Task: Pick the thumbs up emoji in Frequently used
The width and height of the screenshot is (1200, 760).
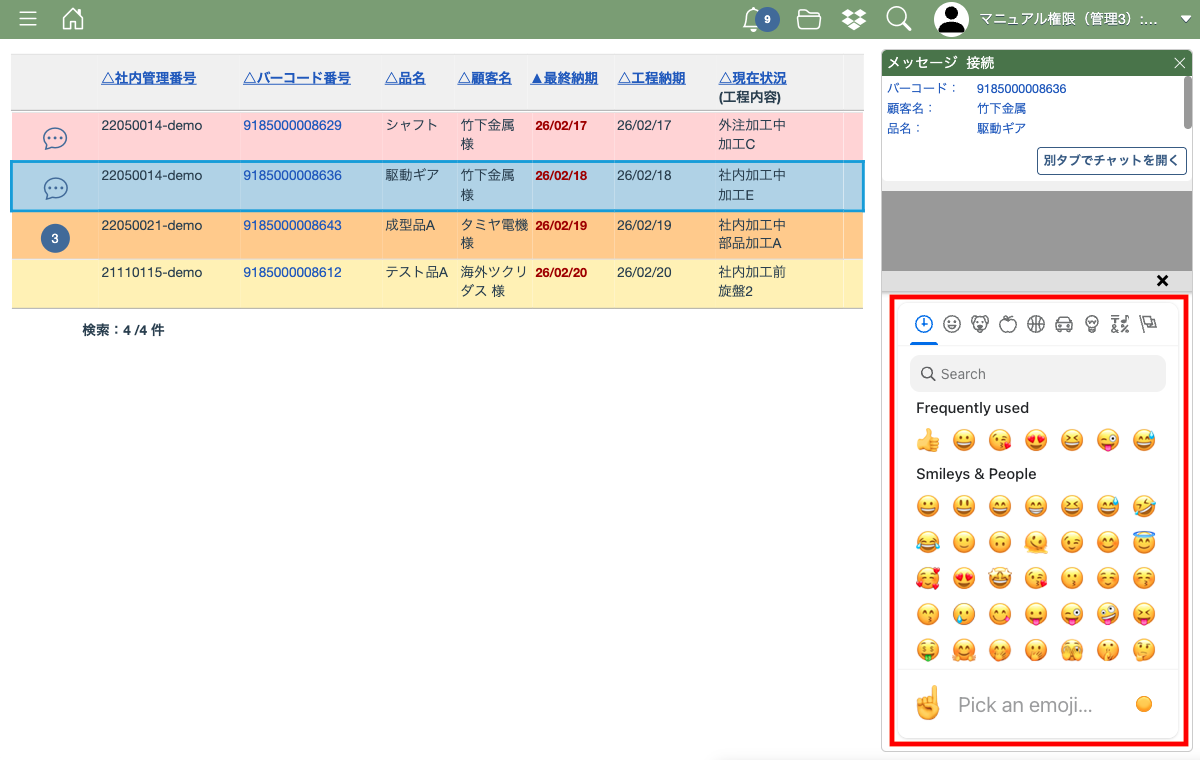Action: click(928, 440)
